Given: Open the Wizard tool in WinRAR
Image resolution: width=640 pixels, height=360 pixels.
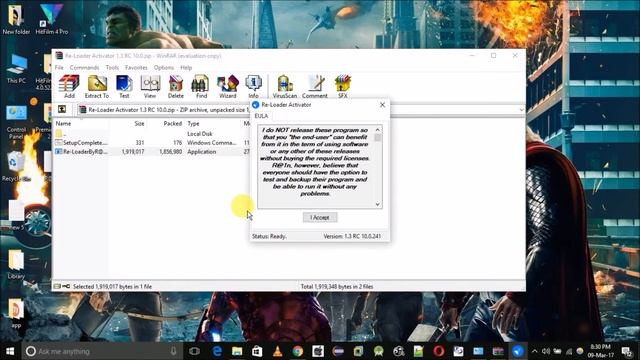Looking at the screenshot, I should [x=227, y=86].
